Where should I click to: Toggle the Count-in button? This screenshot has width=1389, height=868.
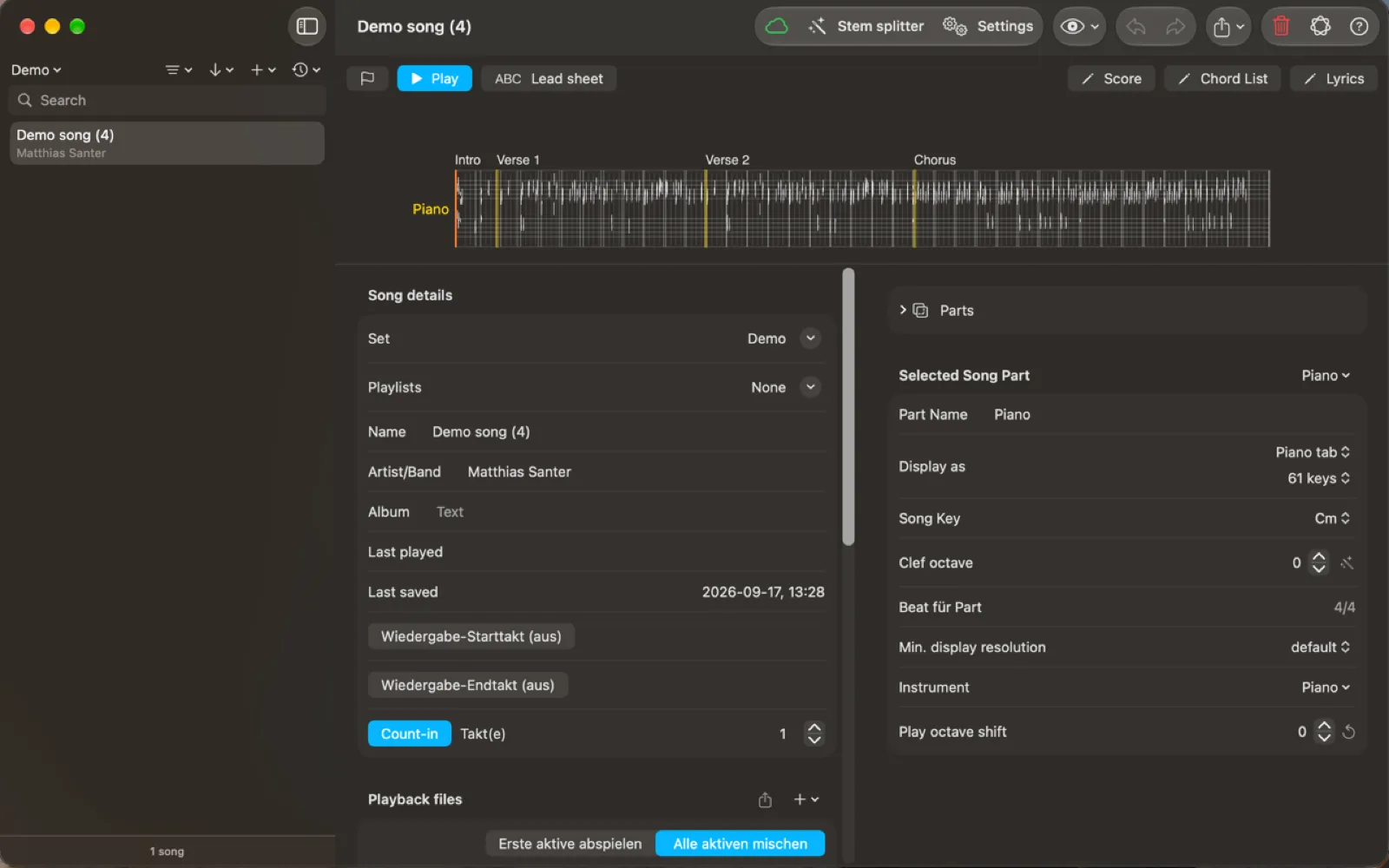click(410, 733)
